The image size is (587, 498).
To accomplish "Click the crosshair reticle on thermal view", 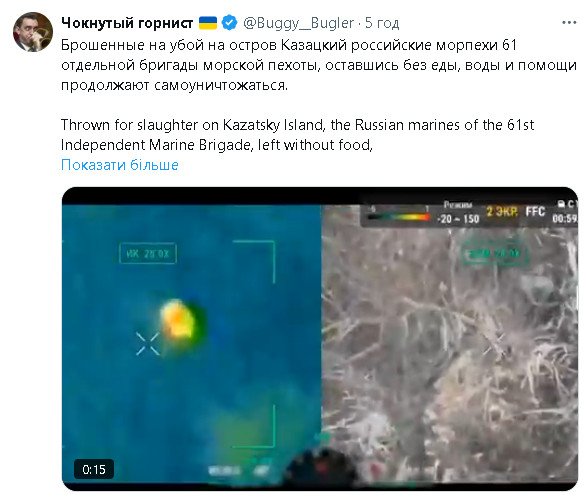I will [148, 343].
